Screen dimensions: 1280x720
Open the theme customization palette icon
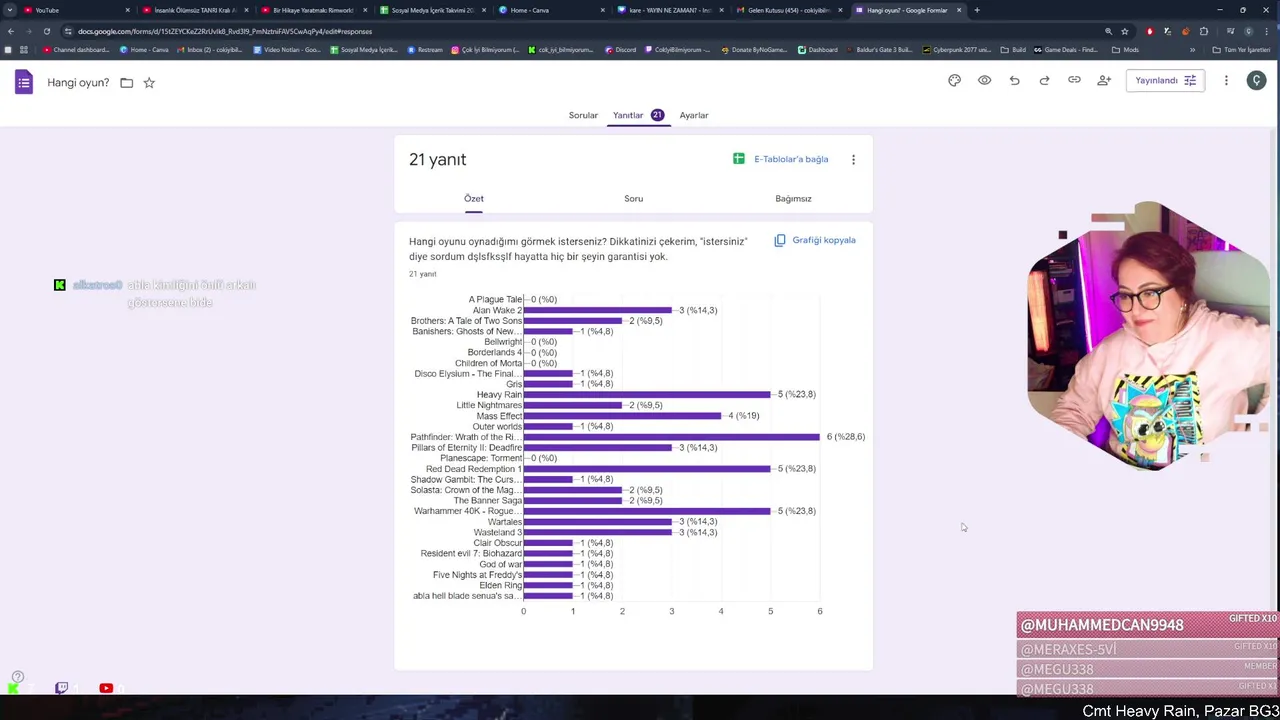(x=954, y=80)
